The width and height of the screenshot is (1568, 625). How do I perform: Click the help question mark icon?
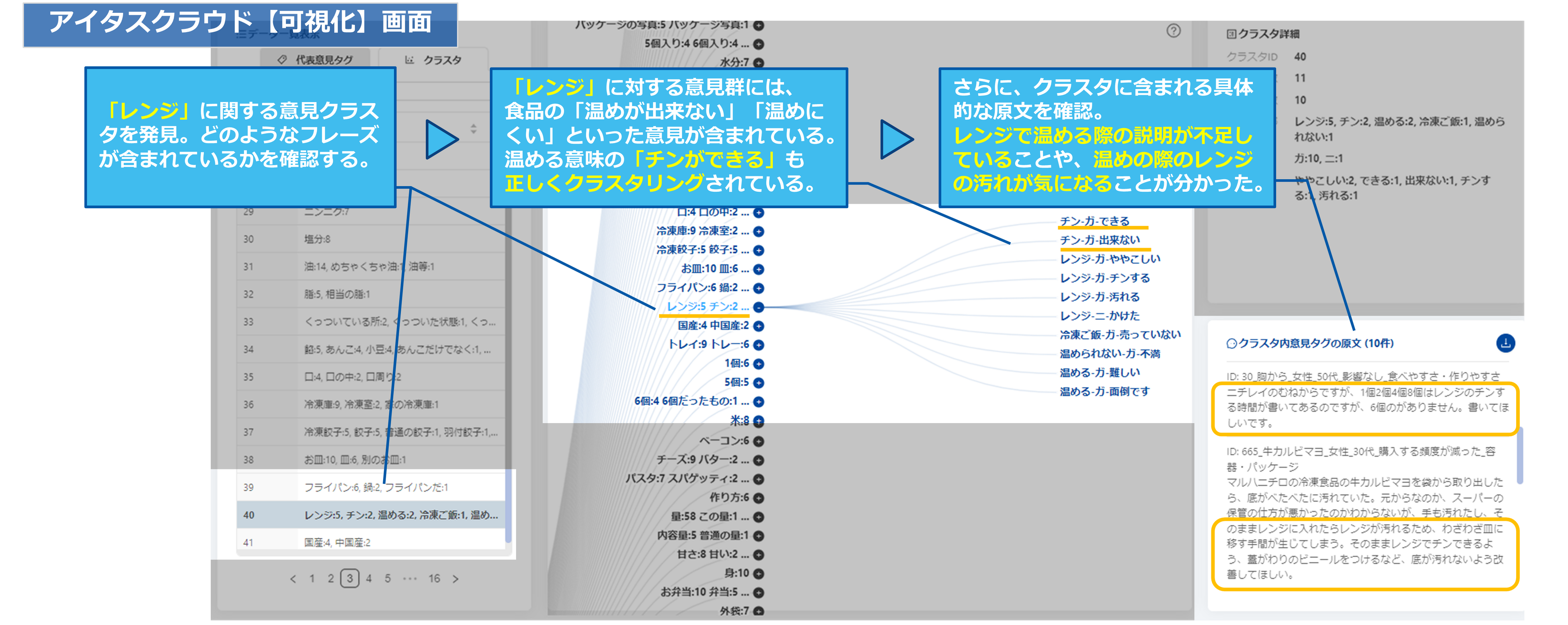[1173, 31]
